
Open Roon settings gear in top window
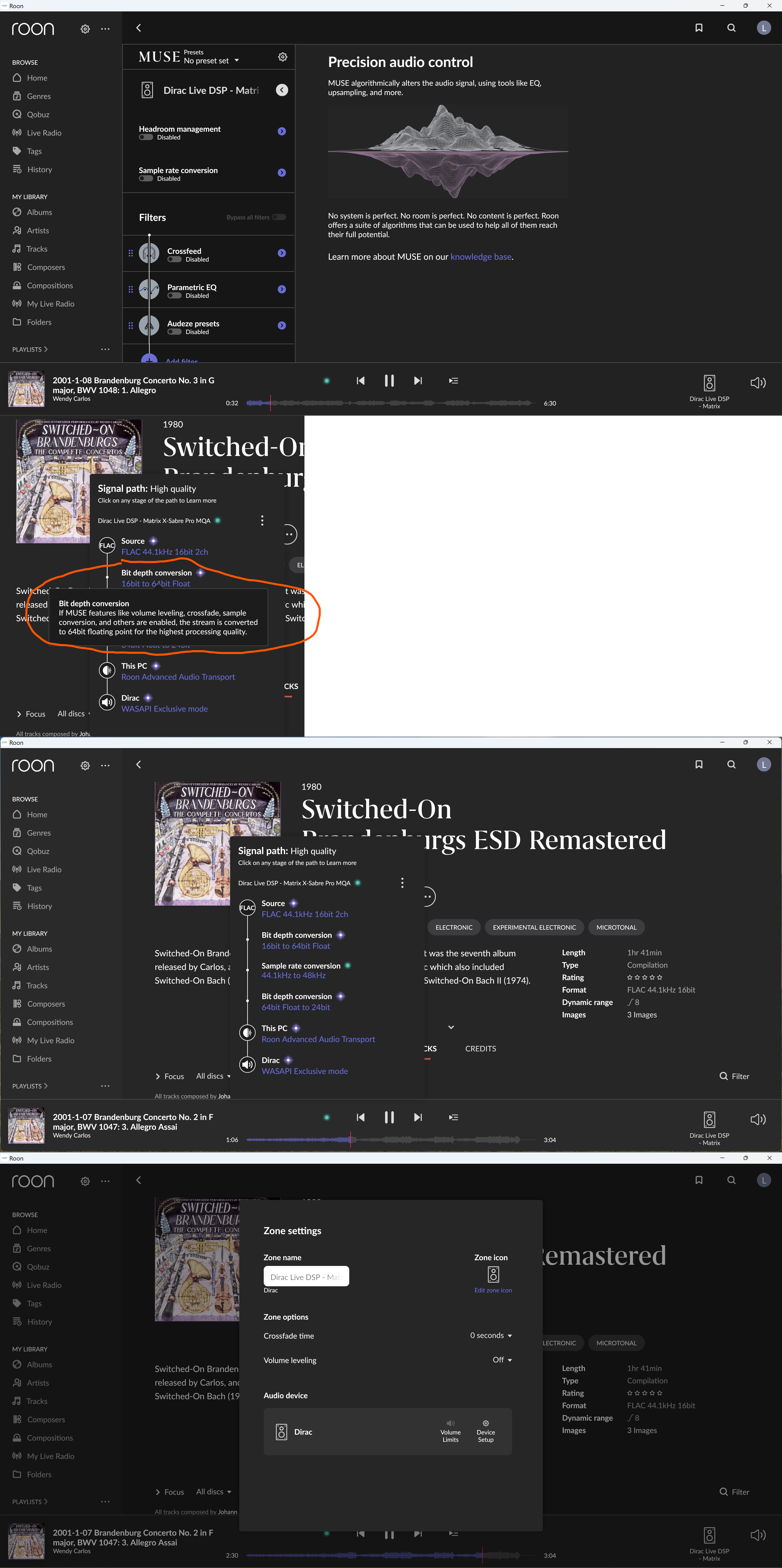coord(85,29)
